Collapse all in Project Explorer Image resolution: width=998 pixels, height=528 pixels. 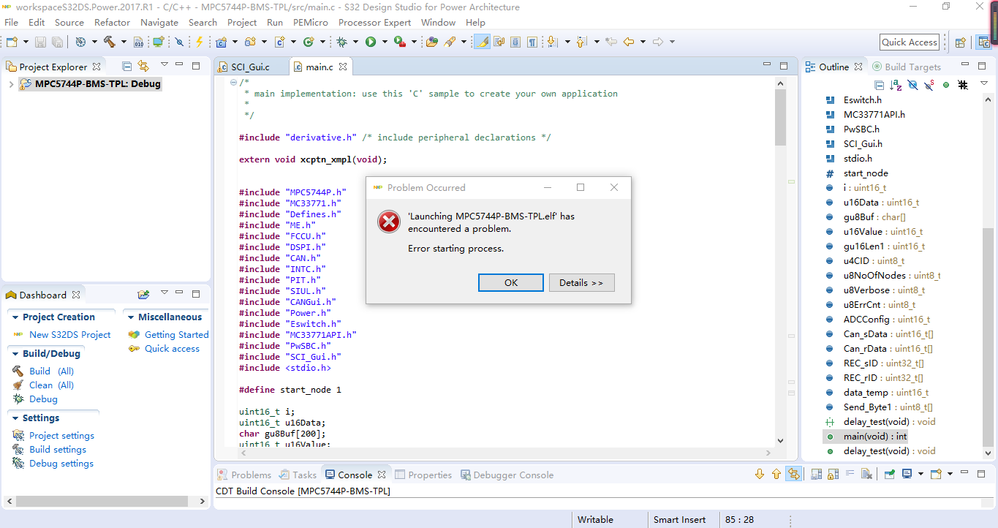point(127,66)
